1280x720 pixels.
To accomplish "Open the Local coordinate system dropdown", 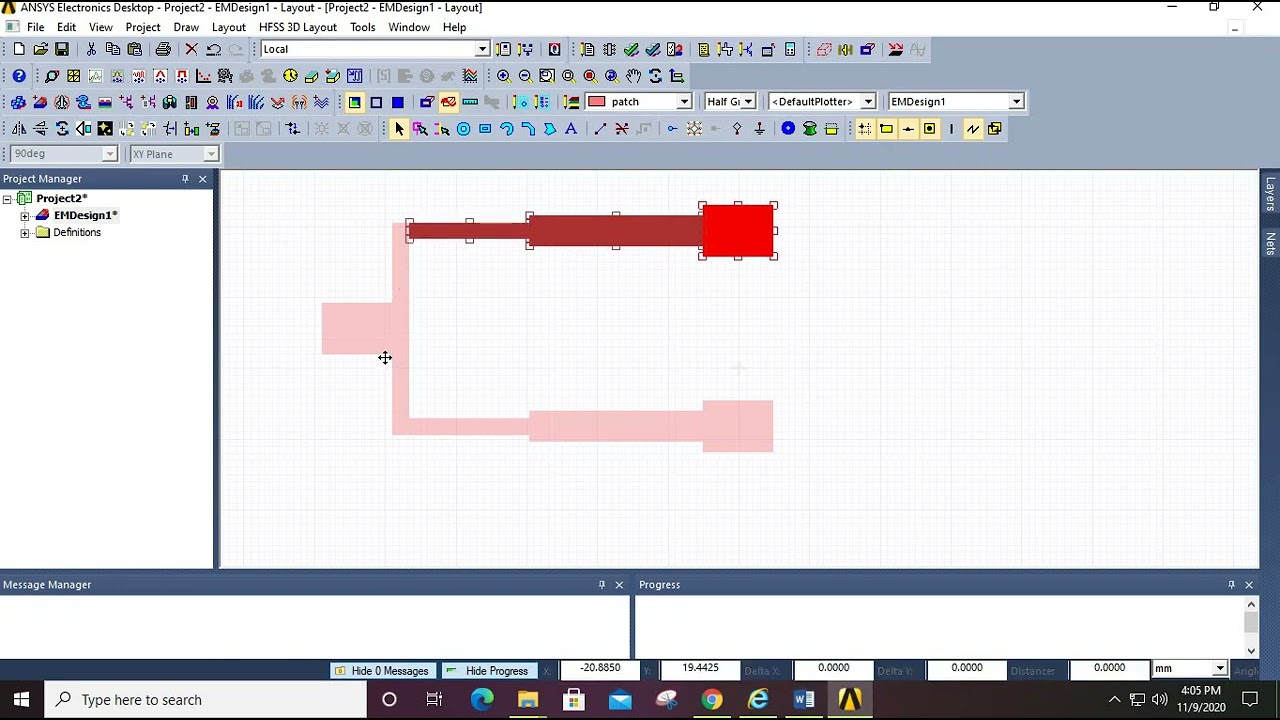I will 482,49.
